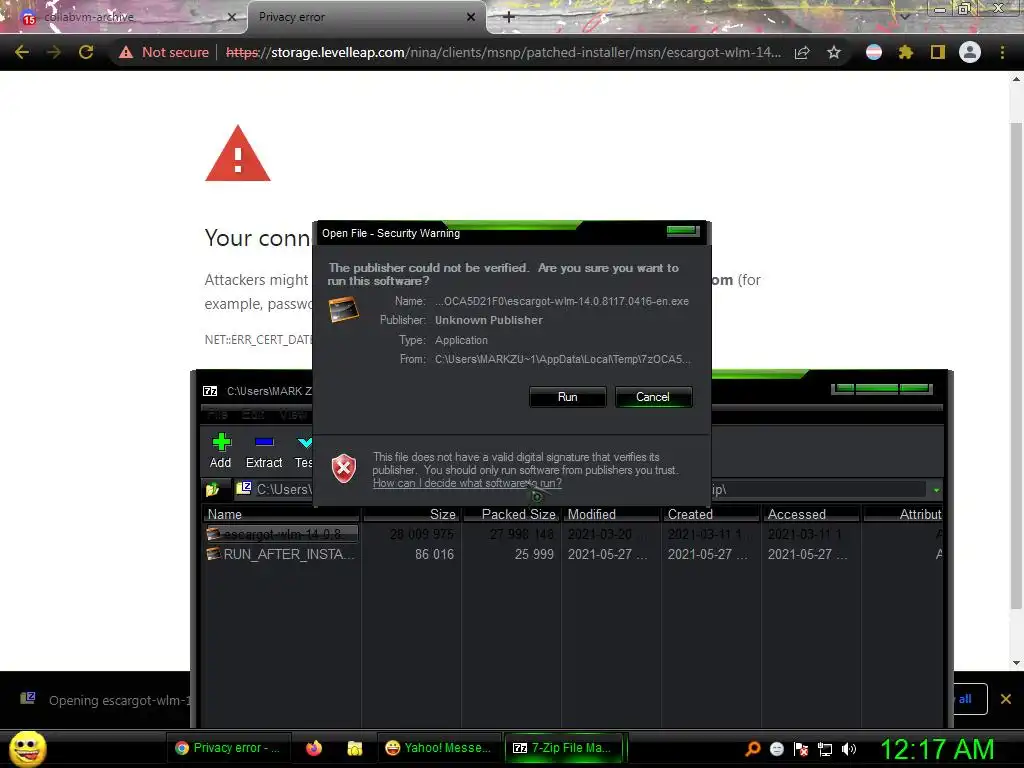Click the 7-Zip window title icon
The width and height of the screenshot is (1024, 768).
(x=210, y=391)
